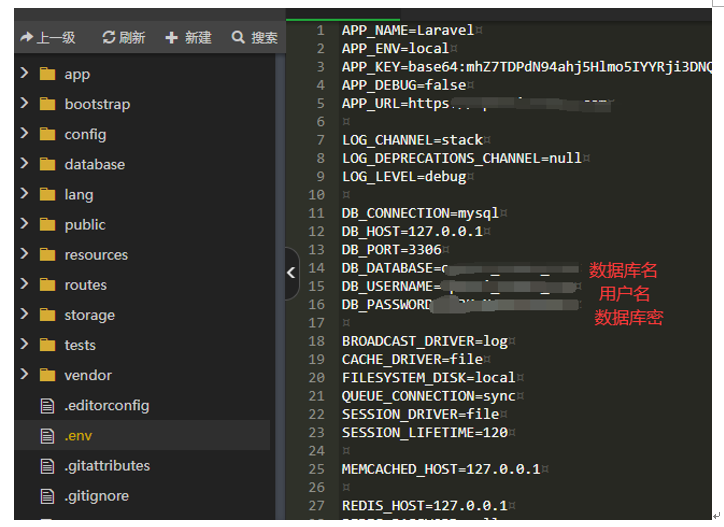Collapse the file sidebar panel handle
724x527 pixels.
[x=291, y=272]
